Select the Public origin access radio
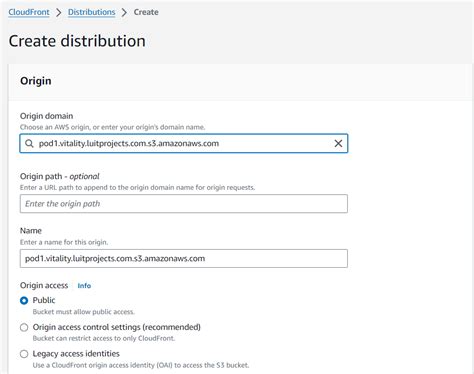Screen dimensions: 474x374 [24, 301]
